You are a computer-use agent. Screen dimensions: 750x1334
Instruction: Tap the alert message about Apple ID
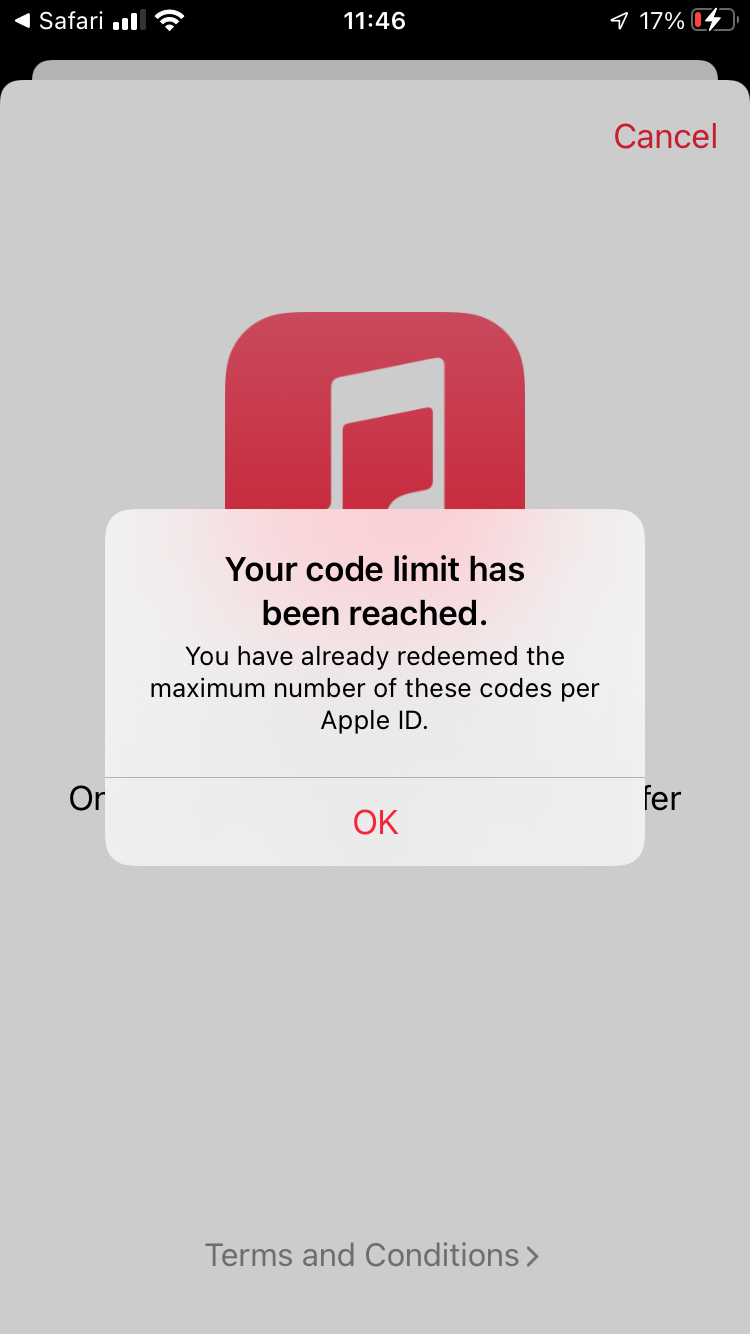point(375,688)
